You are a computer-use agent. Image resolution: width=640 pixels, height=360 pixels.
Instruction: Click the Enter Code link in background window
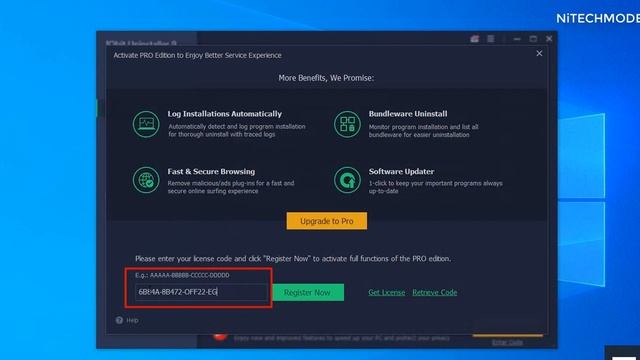(507, 342)
